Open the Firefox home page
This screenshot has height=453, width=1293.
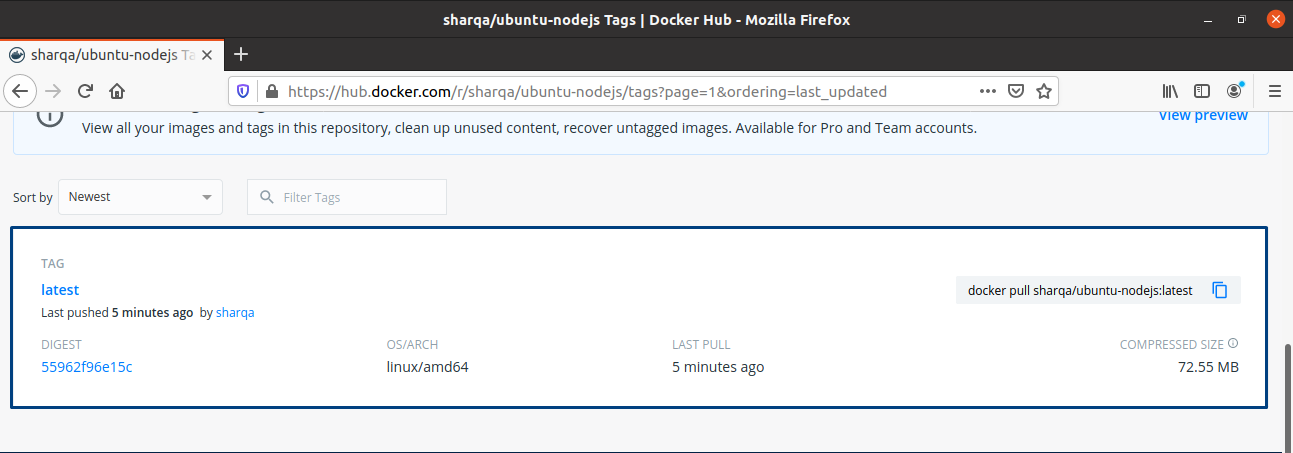click(117, 91)
